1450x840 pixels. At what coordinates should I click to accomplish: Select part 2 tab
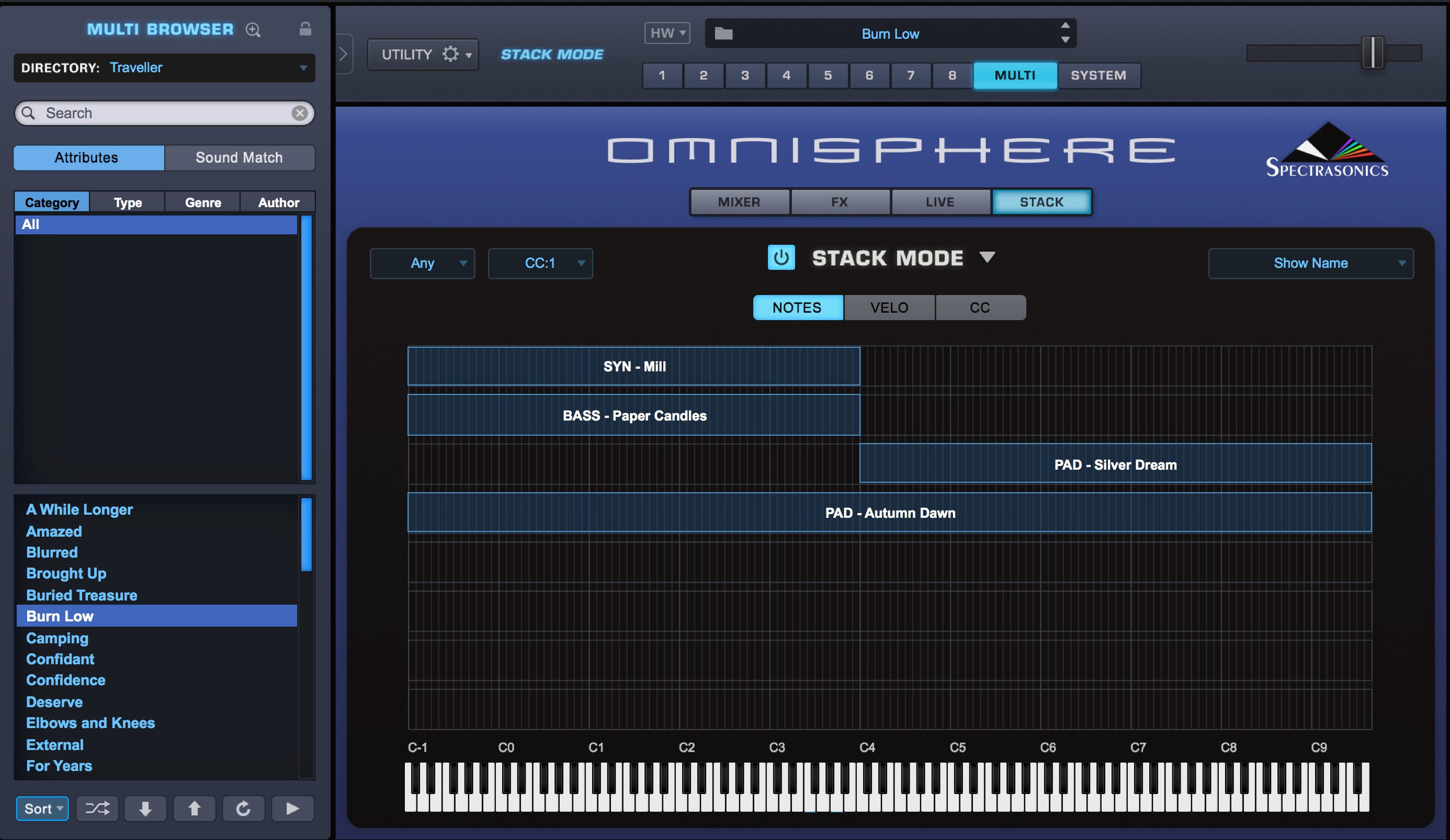(704, 75)
